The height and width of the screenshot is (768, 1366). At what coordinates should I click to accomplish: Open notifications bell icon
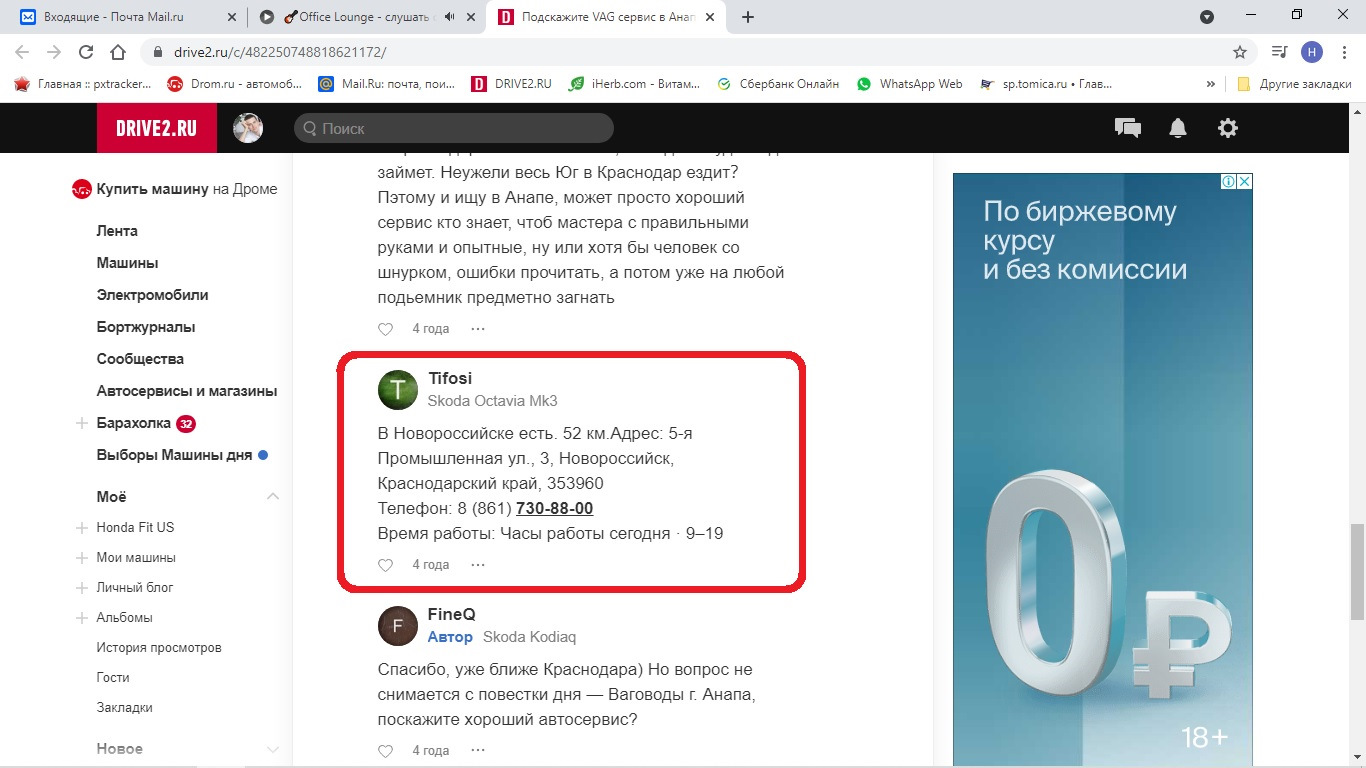coord(1178,128)
